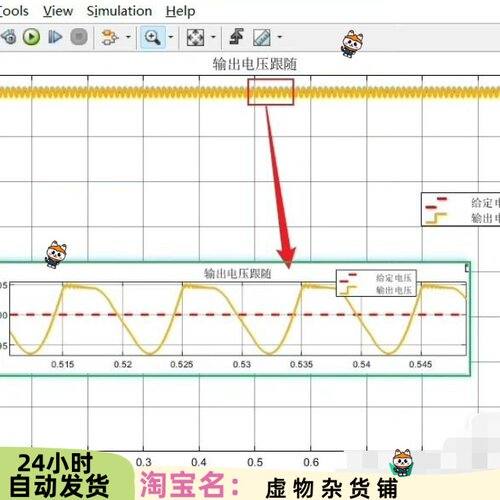Click the 0.4 tick label on main axis
Screen dimensions: 500x500
click(199, 462)
